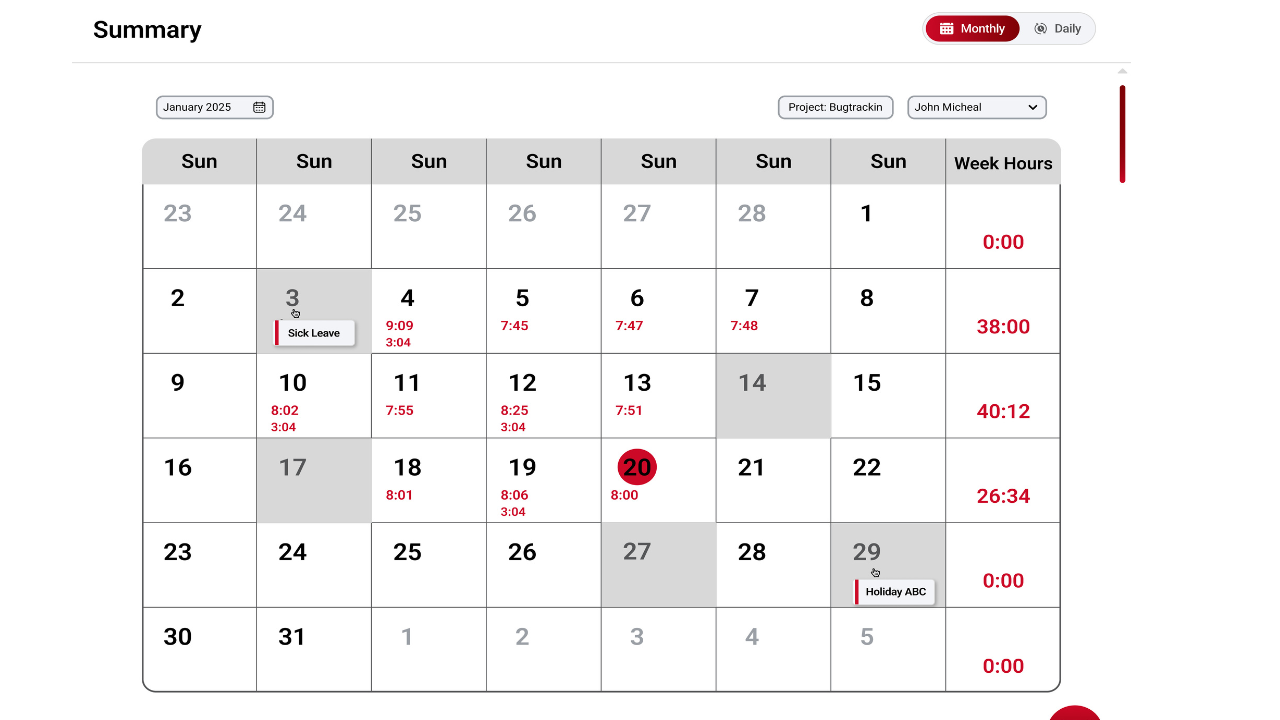Select date 31 in the calendar
The height and width of the screenshot is (720, 1280).
(x=292, y=637)
